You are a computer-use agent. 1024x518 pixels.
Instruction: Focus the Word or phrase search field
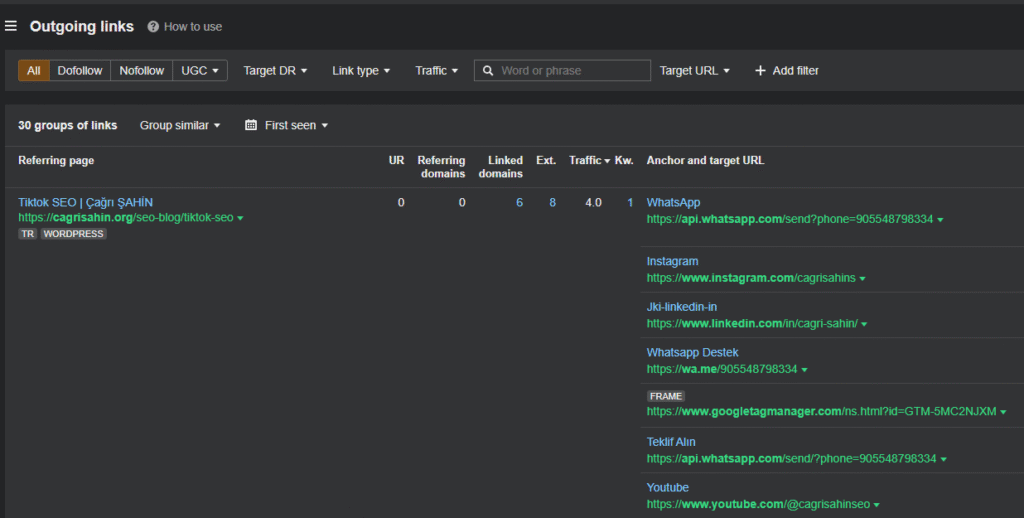[562, 71]
